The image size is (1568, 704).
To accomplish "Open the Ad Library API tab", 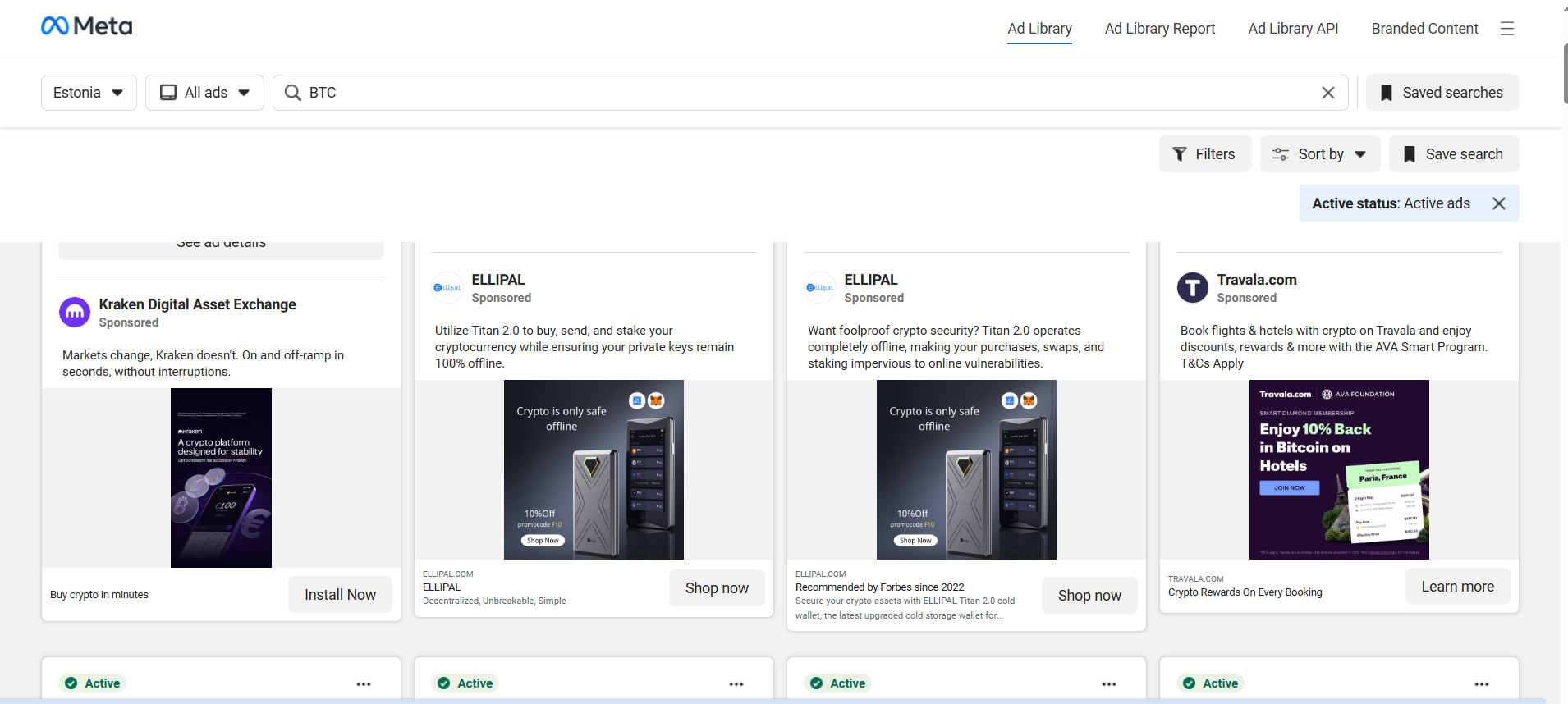I will tap(1293, 29).
